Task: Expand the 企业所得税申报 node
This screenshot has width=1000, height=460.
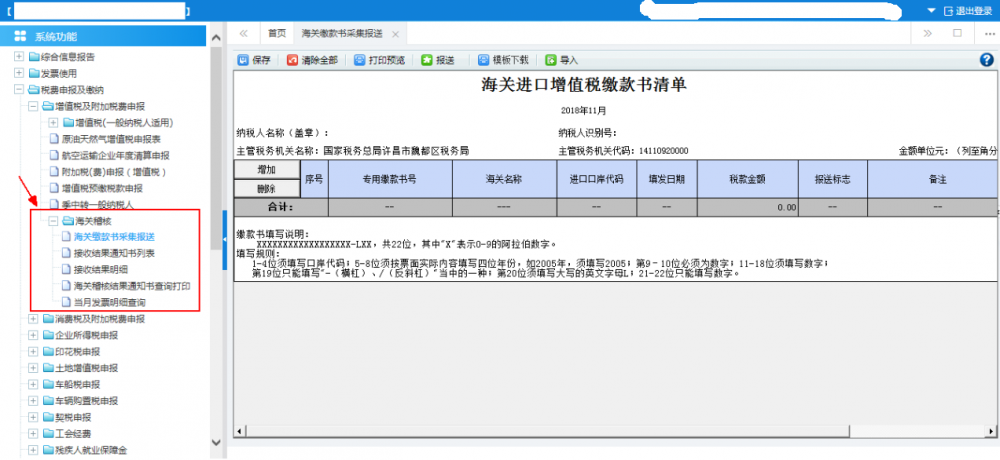Action: point(33,335)
